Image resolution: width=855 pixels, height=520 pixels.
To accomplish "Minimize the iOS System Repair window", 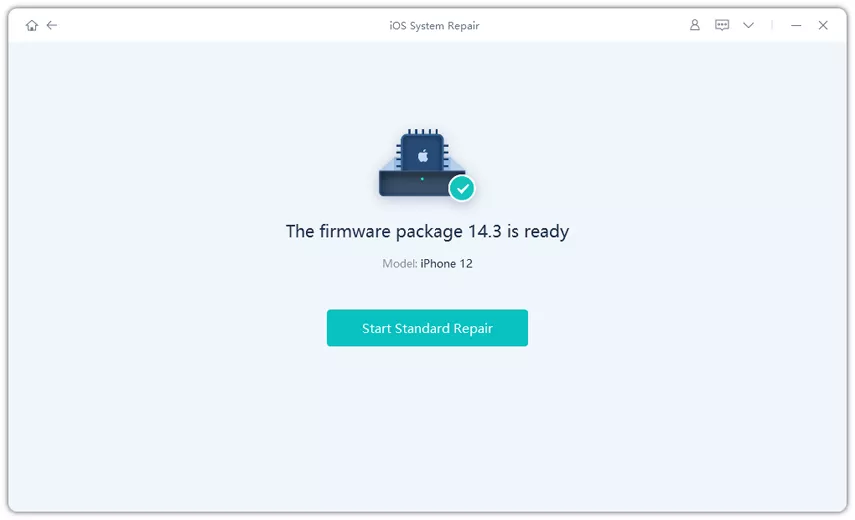I will [796, 25].
